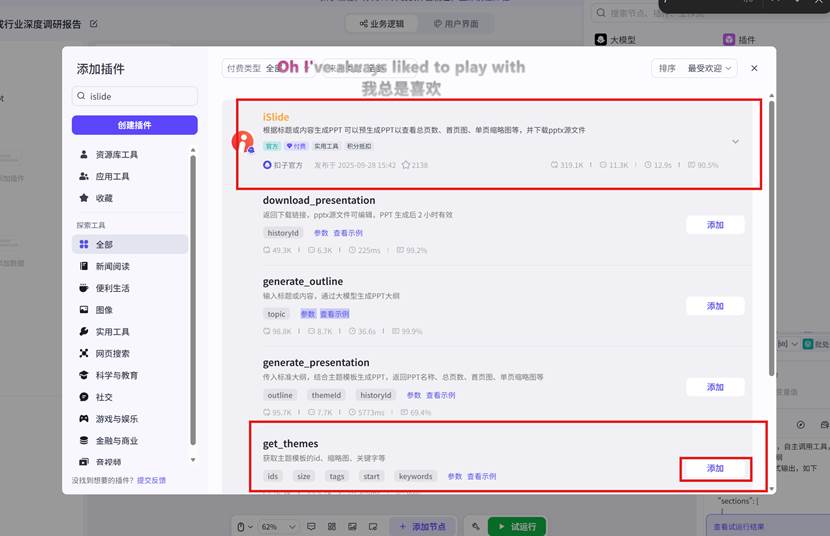Click the 扣子官方 publisher icon
This screenshot has height=536, width=830.
(267, 165)
